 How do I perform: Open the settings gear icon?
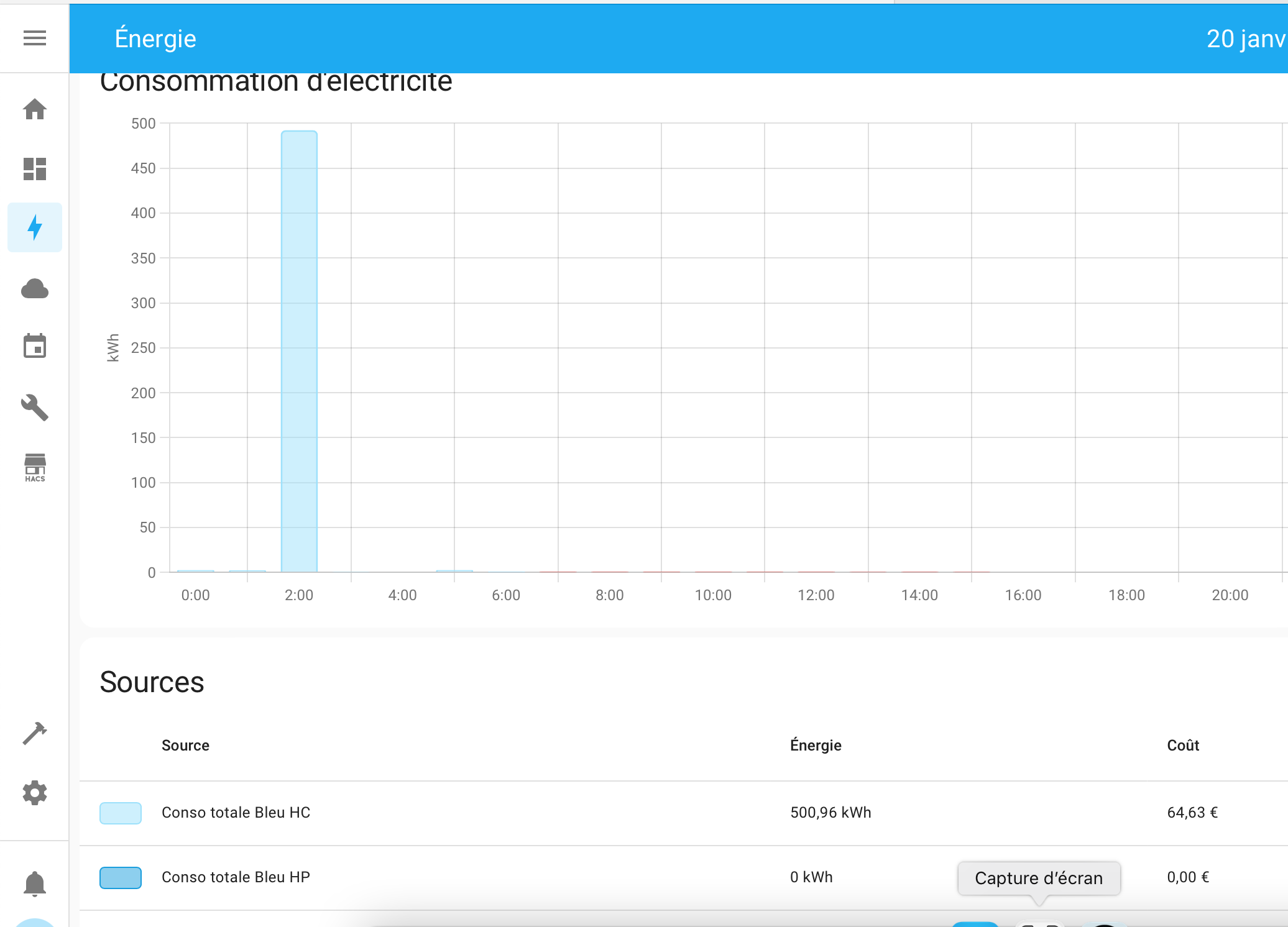[x=35, y=793]
